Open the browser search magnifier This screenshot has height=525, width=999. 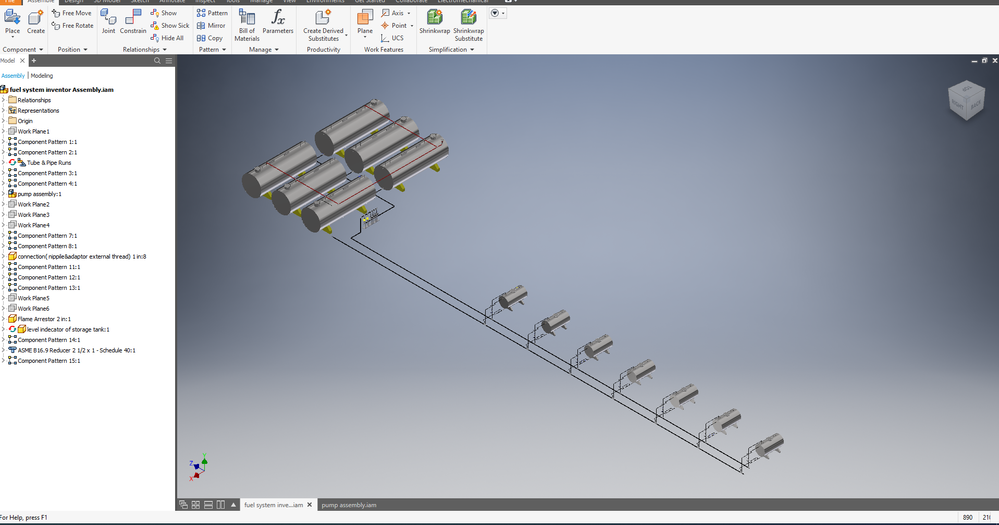click(157, 61)
